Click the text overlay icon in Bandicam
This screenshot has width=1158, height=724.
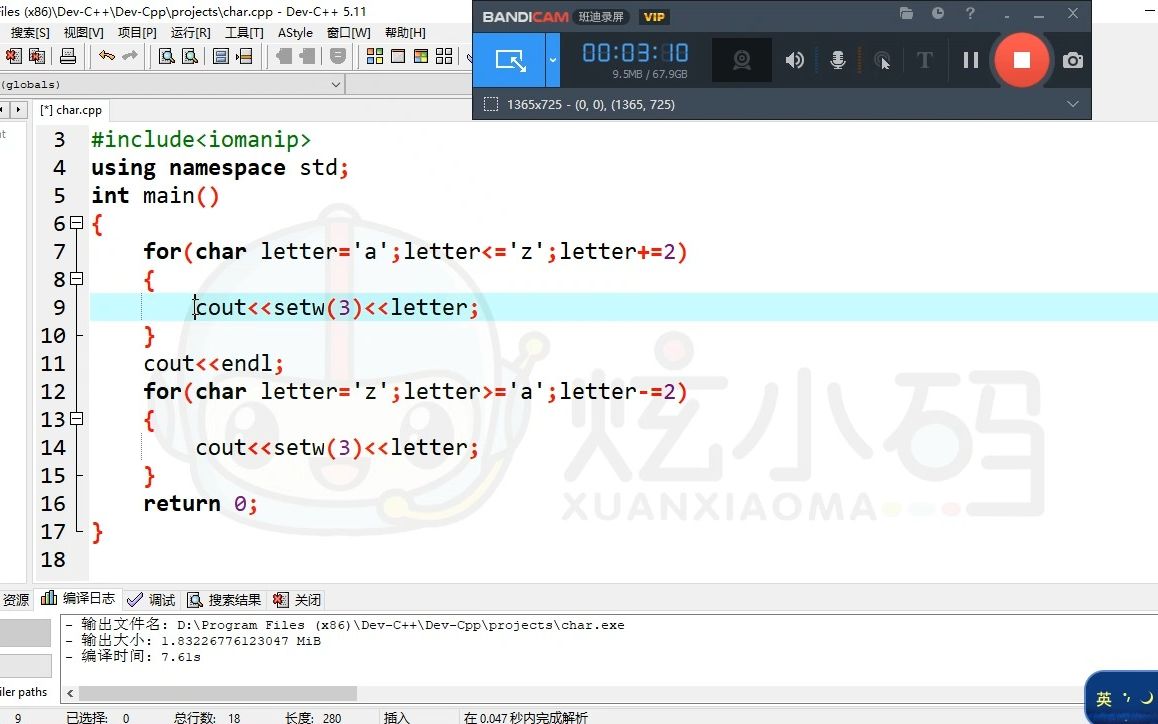coord(924,60)
